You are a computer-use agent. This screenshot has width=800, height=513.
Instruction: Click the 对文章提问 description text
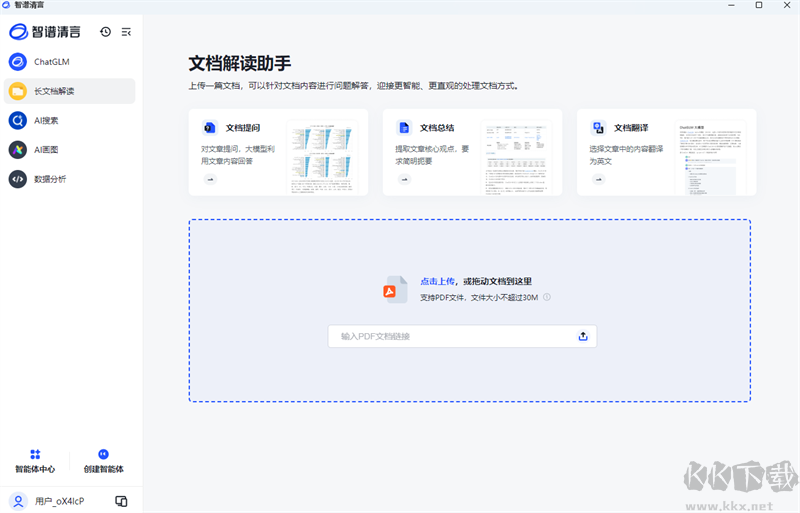pos(238,155)
